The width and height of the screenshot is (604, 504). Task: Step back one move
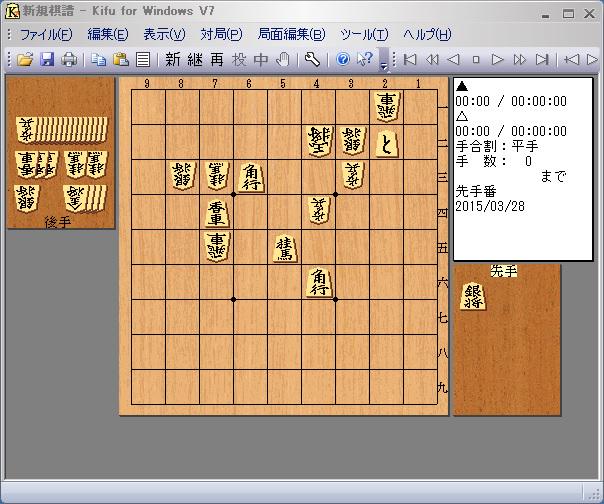point(453,60)
